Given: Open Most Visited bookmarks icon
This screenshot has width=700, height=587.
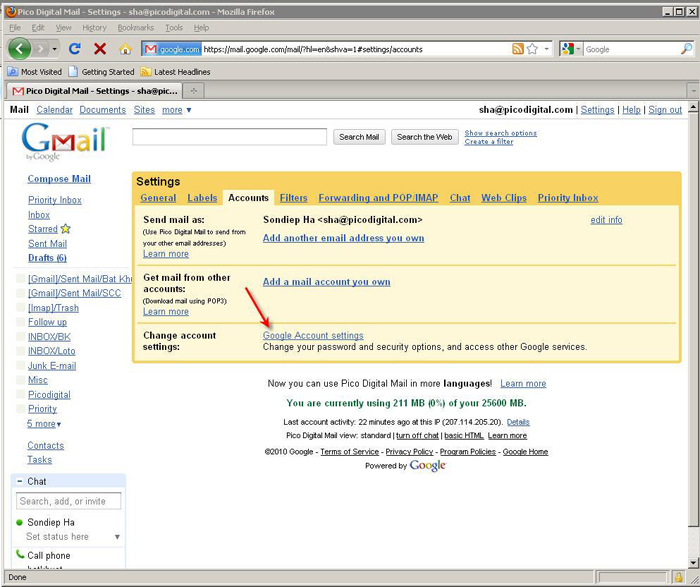Looking at the screenshot, I should click(12, 71).
